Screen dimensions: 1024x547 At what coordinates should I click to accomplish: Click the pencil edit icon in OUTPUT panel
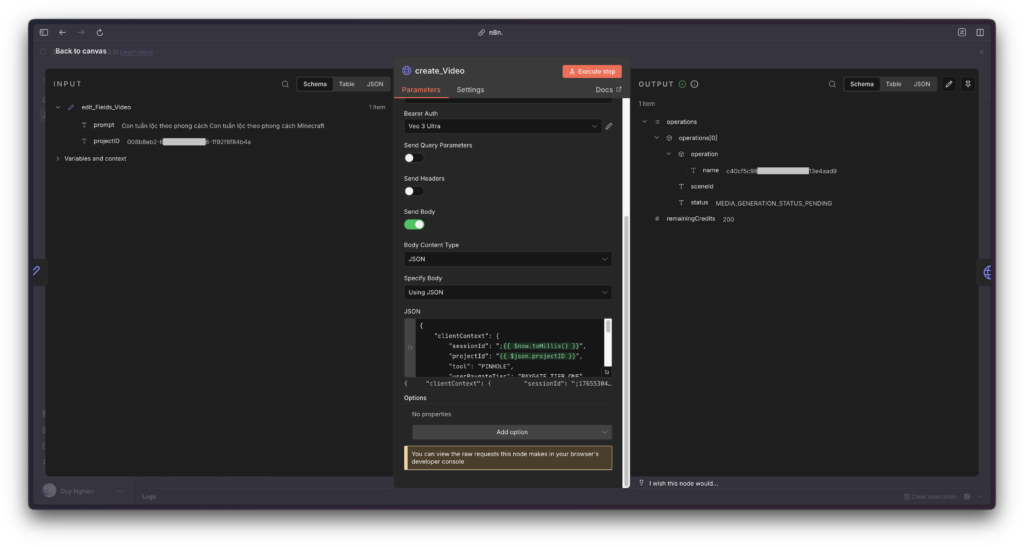tap(949, 84)
